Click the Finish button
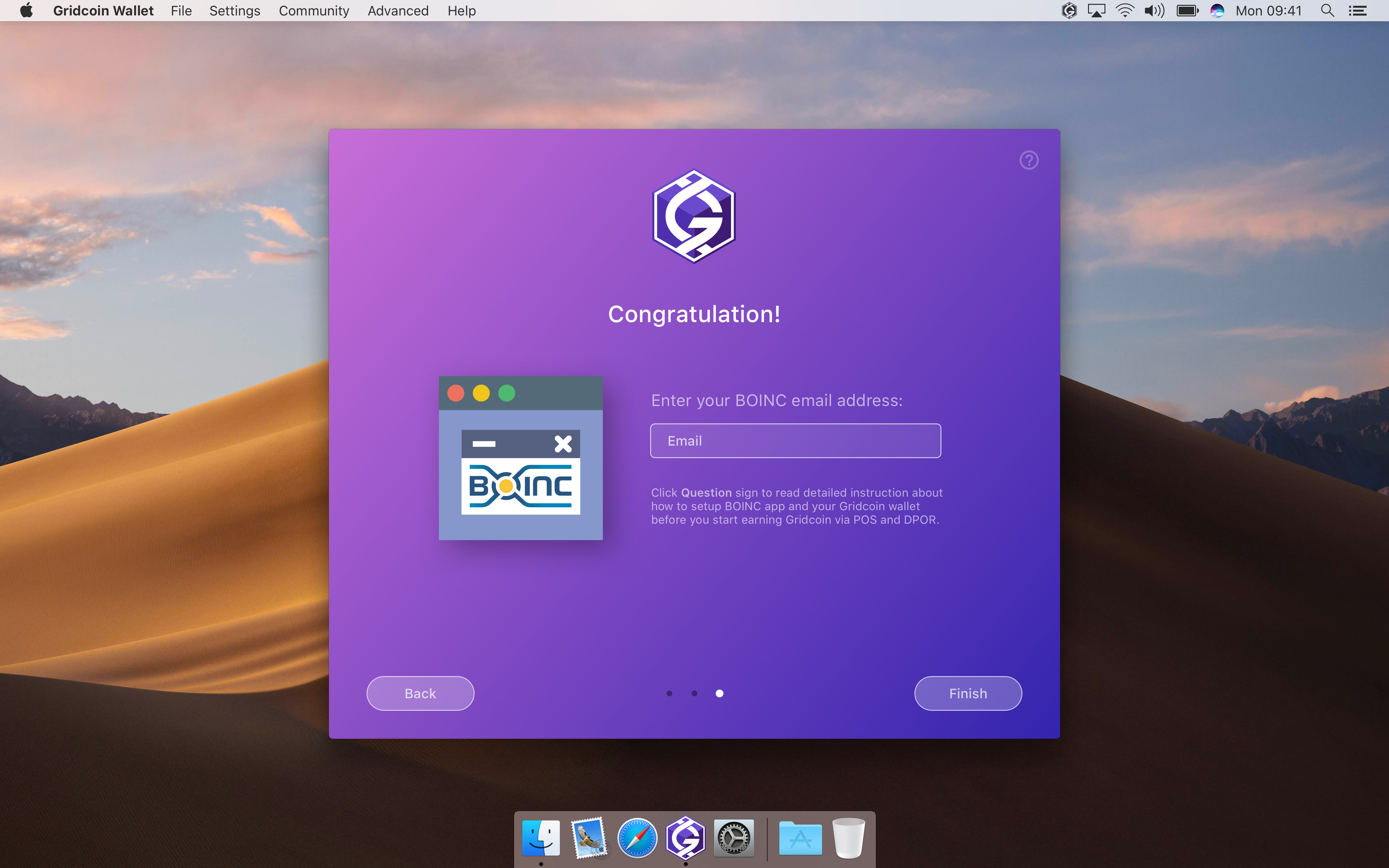 click(968, 693)
